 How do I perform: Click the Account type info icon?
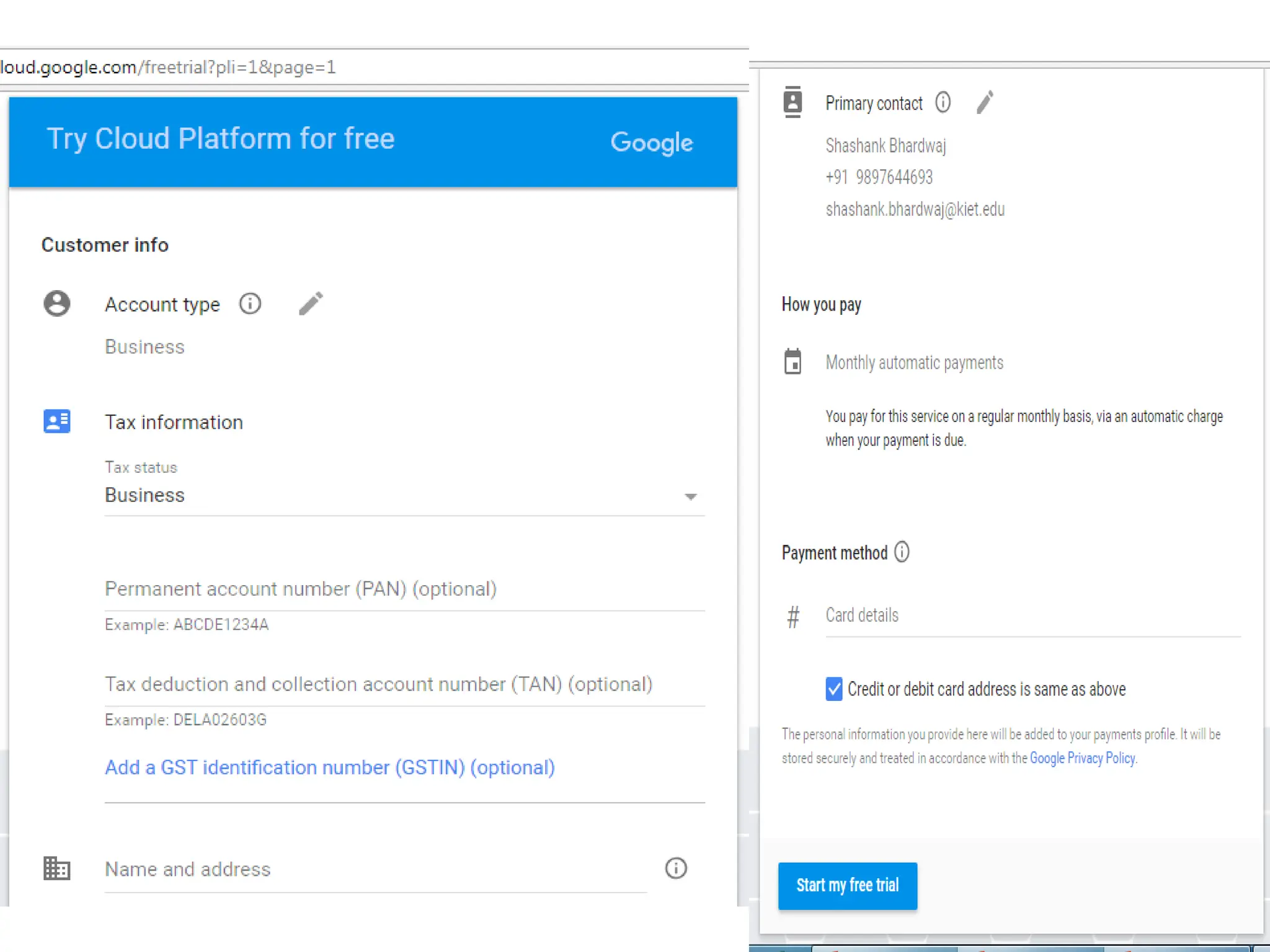(x=250, y=304)
